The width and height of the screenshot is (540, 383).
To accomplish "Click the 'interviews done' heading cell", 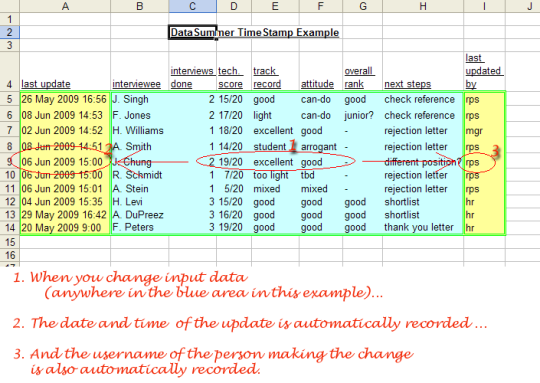I will (193, 72).
